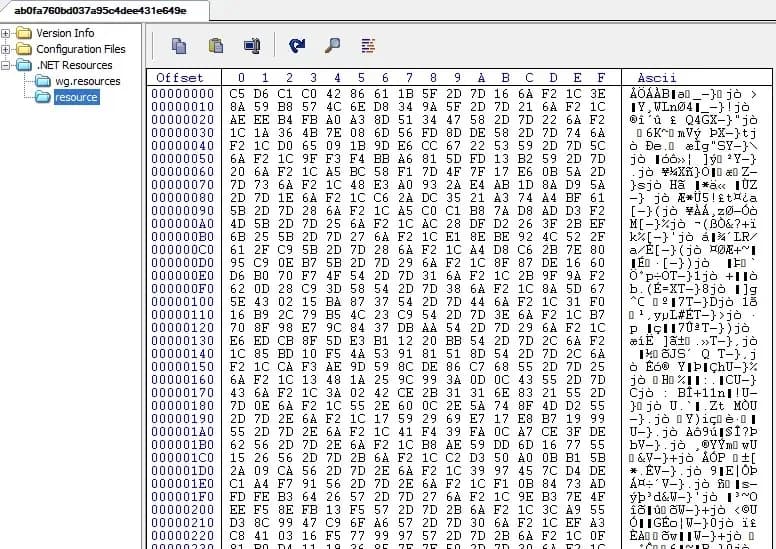Click the Version Info folder icon
Screen dimensions: 776x549
tap(24, 33)
